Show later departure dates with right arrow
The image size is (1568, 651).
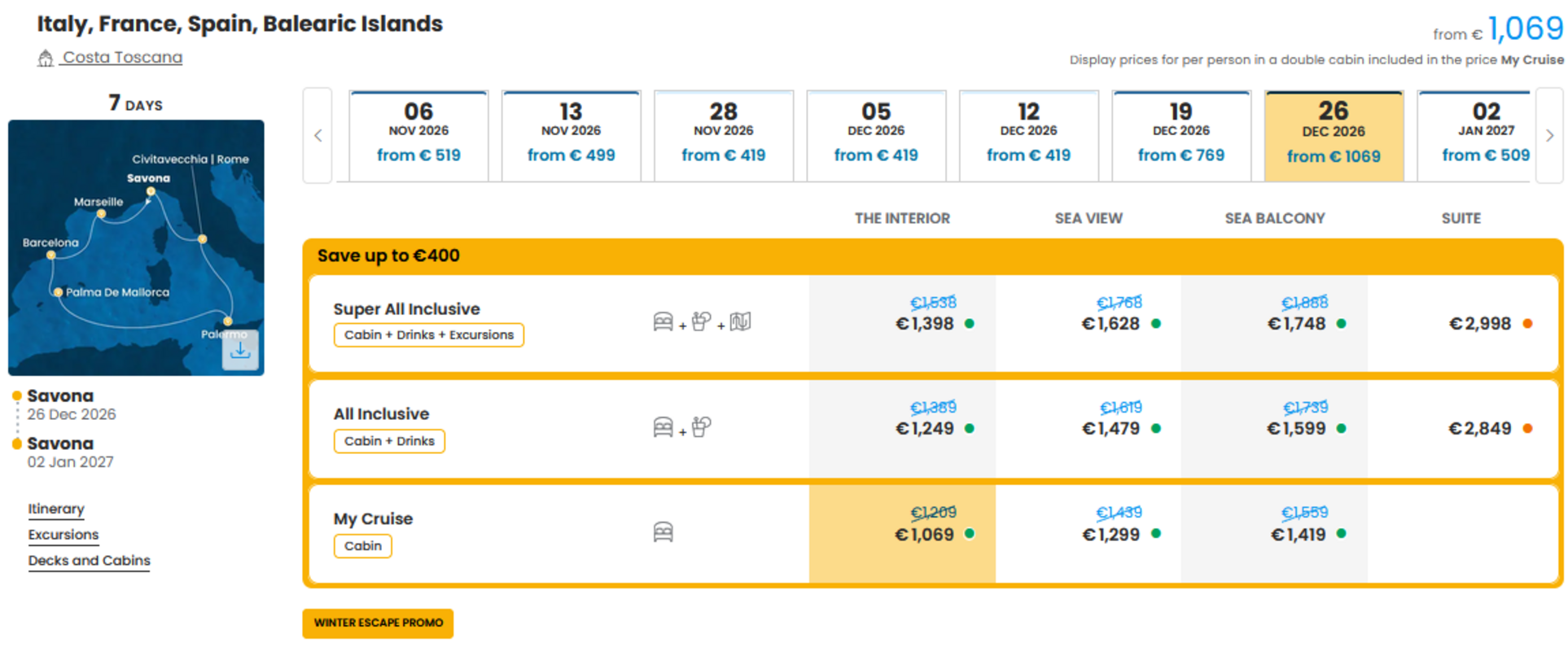click(x=1549, y=135)
